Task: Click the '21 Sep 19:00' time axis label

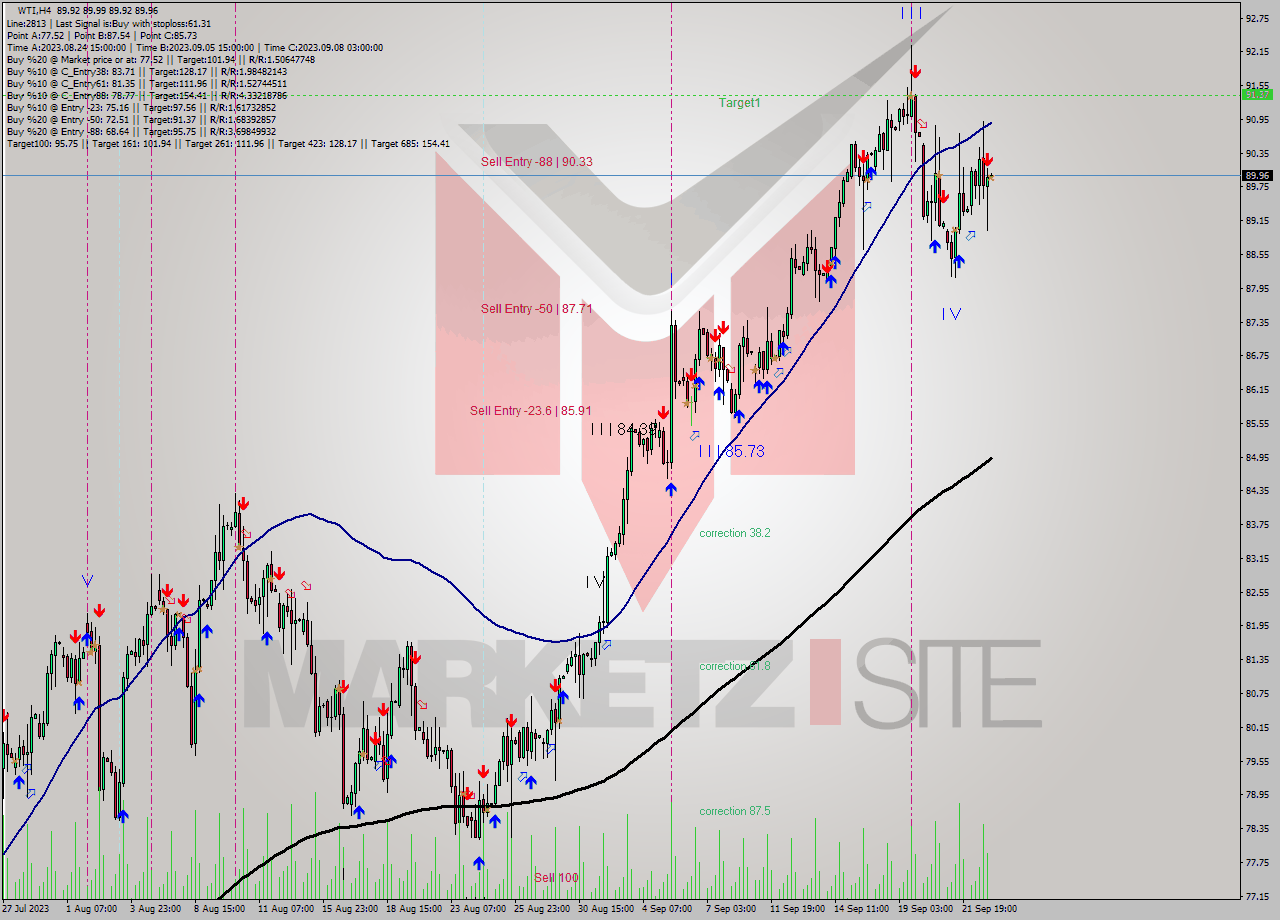Action: pyautogui.click(x=990, y=909)
